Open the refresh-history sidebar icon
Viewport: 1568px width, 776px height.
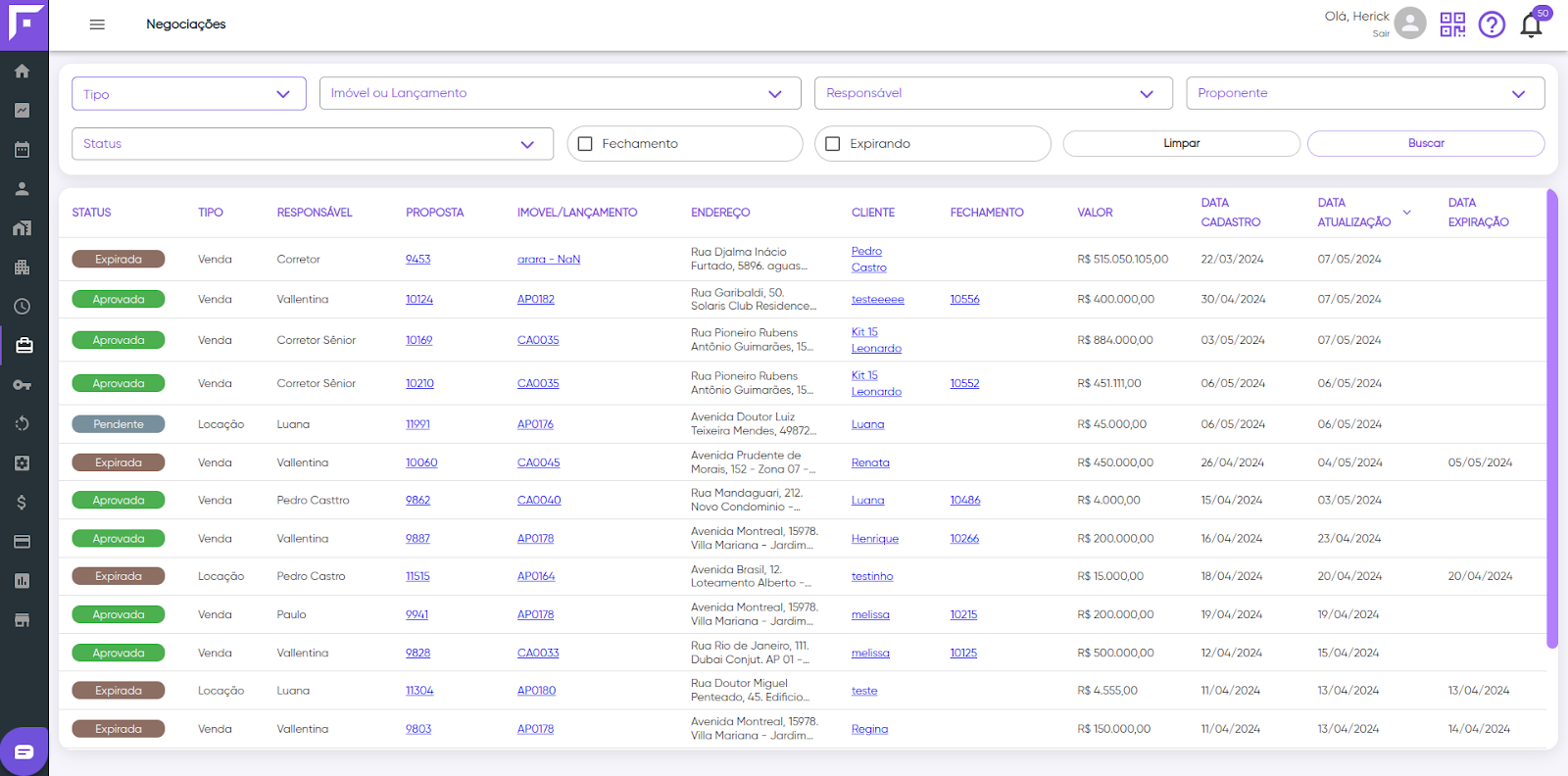[22, 423]
